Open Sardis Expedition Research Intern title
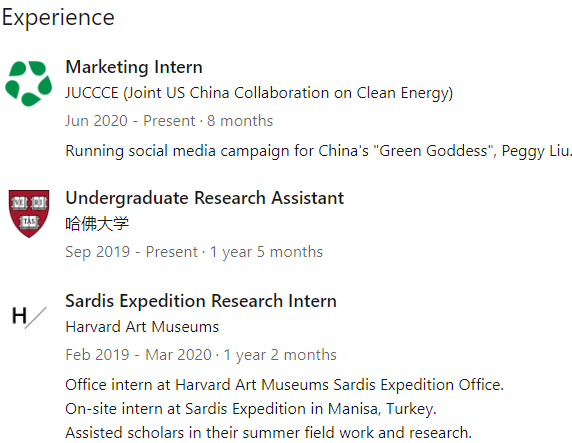572x443 pixels. pyautogui.click(x=201, y=301)
